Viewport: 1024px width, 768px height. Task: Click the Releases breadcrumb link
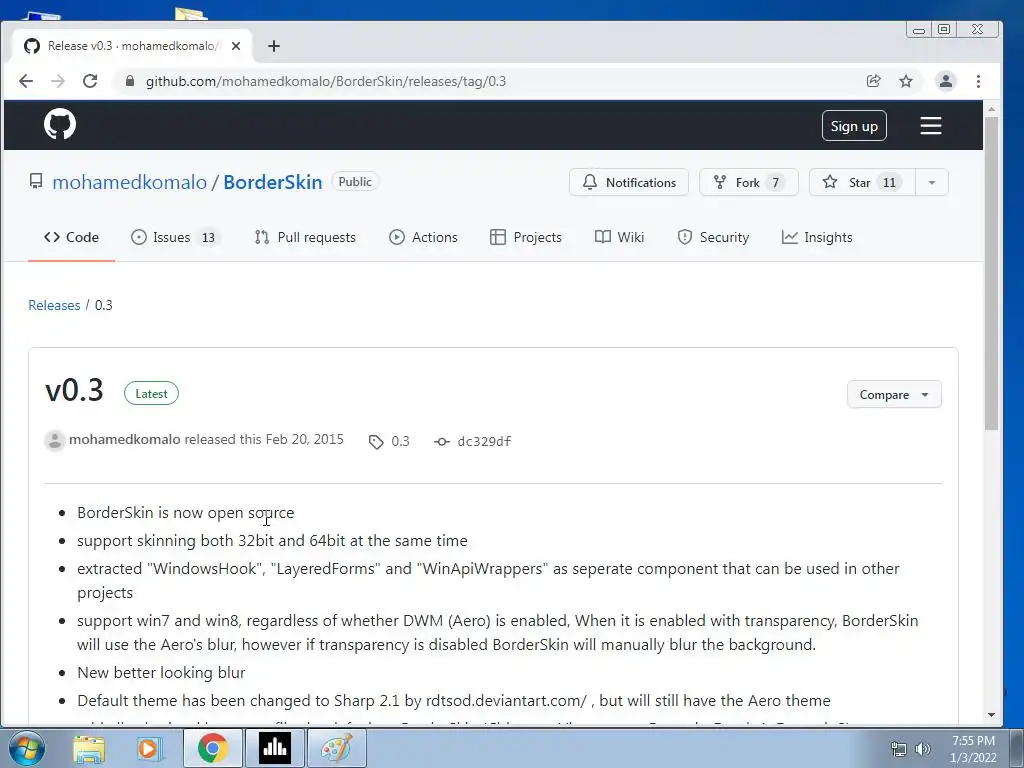pyautogui.click(x=54, y=305)
